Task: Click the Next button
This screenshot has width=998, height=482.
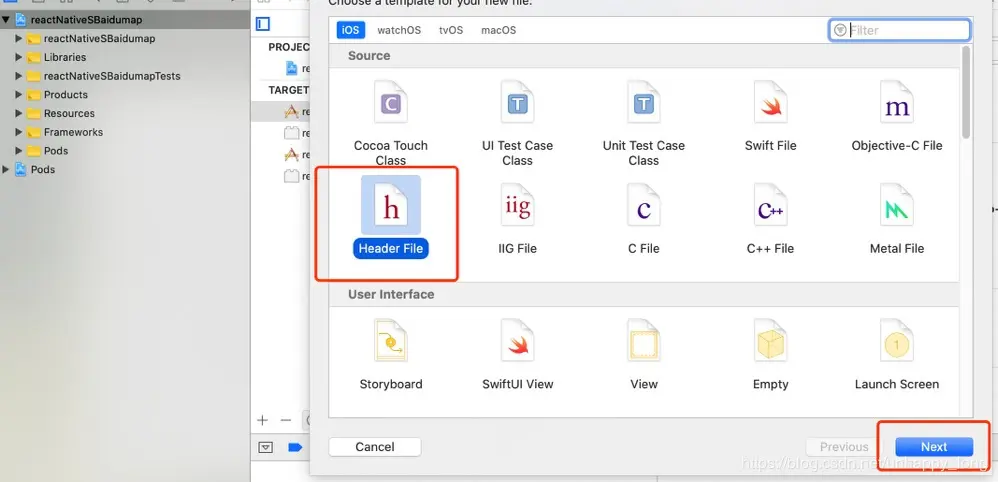Action: coord(934,447)
